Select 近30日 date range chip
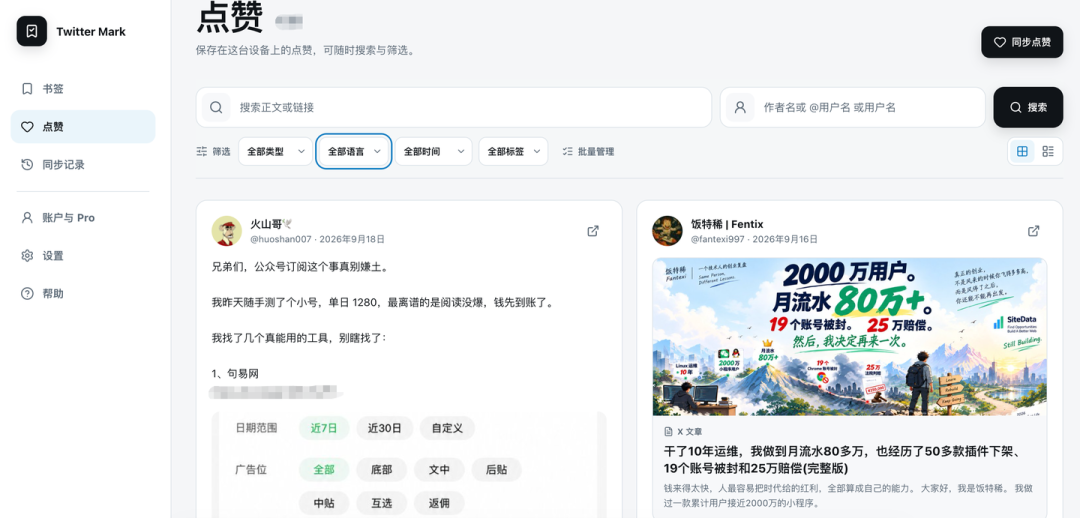The height and width of the screenshot is (518, 1080). click(x=384, y=428)
